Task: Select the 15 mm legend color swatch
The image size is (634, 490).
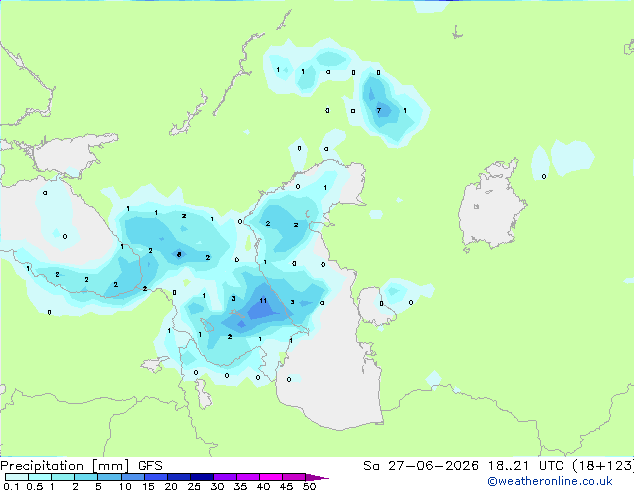Action: click(x=155, y=477)
